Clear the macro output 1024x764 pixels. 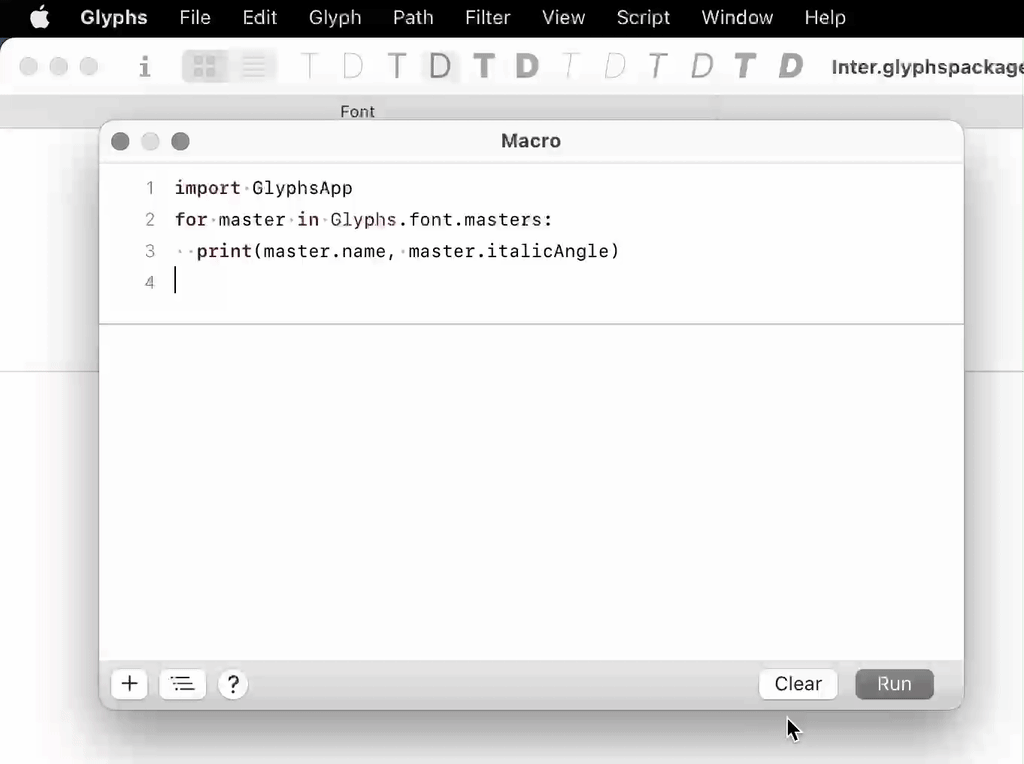798,684
